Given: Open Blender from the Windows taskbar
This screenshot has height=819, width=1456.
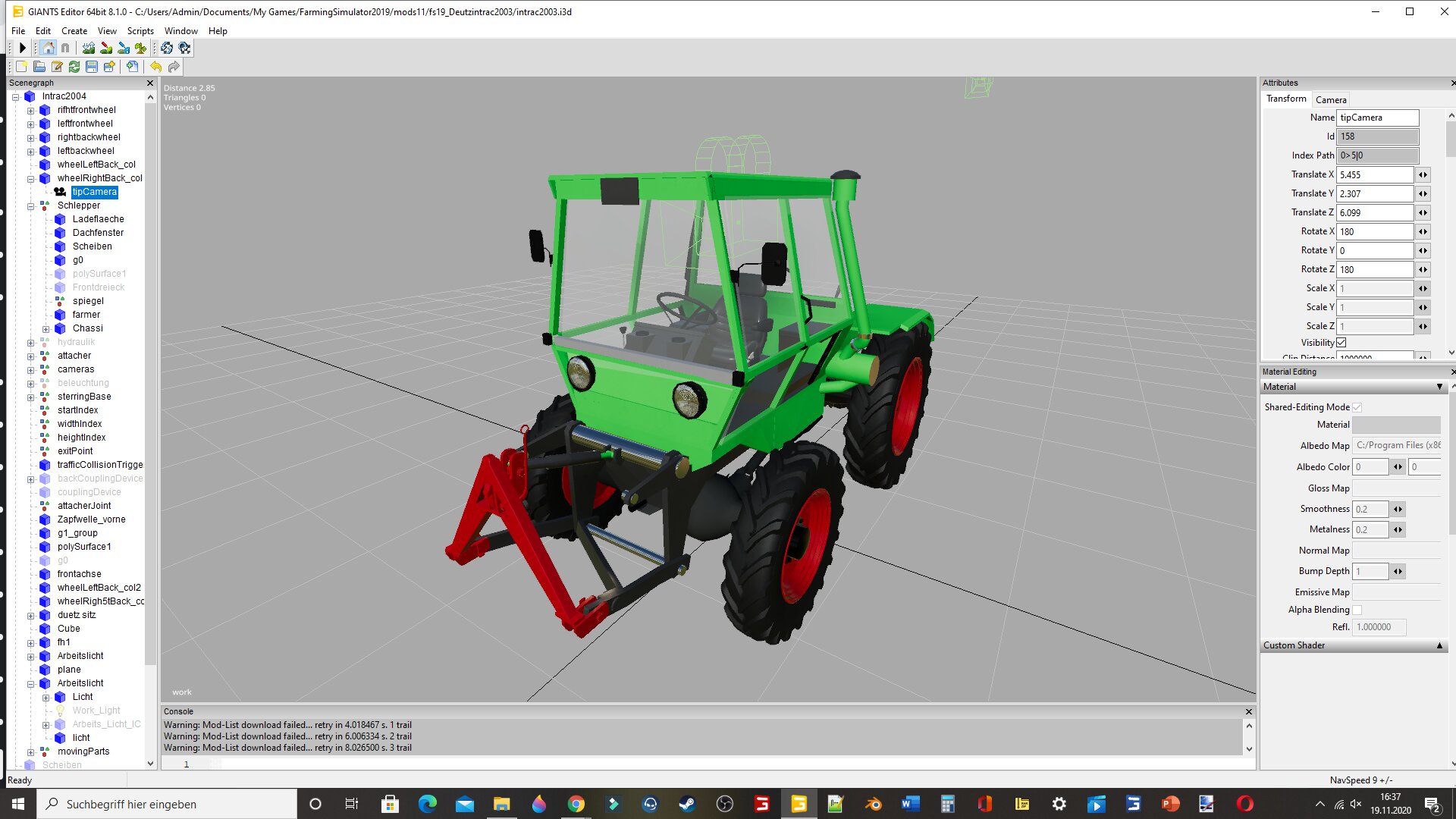Looking at the screenshot, I should (874, 804).
